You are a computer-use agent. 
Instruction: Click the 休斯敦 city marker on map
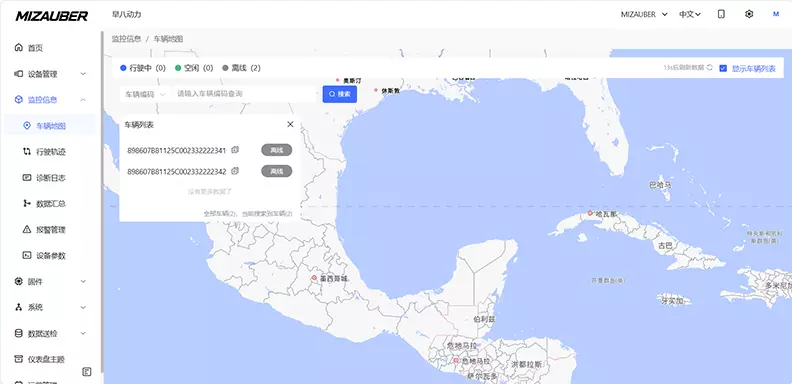376,90
